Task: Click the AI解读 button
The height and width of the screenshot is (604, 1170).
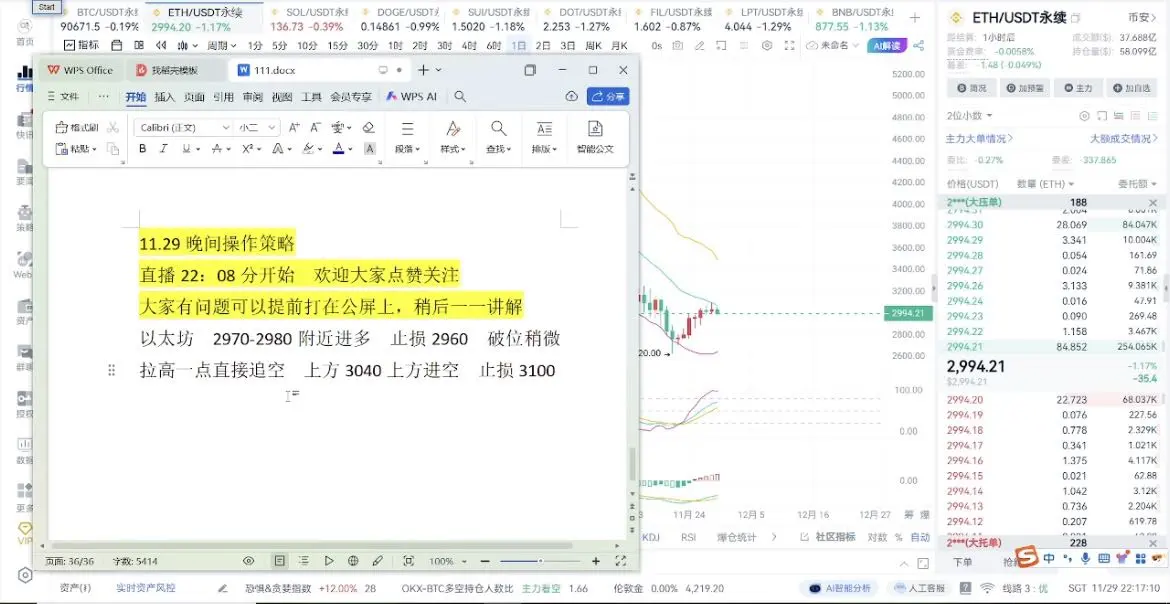Action: pos(886,46)
